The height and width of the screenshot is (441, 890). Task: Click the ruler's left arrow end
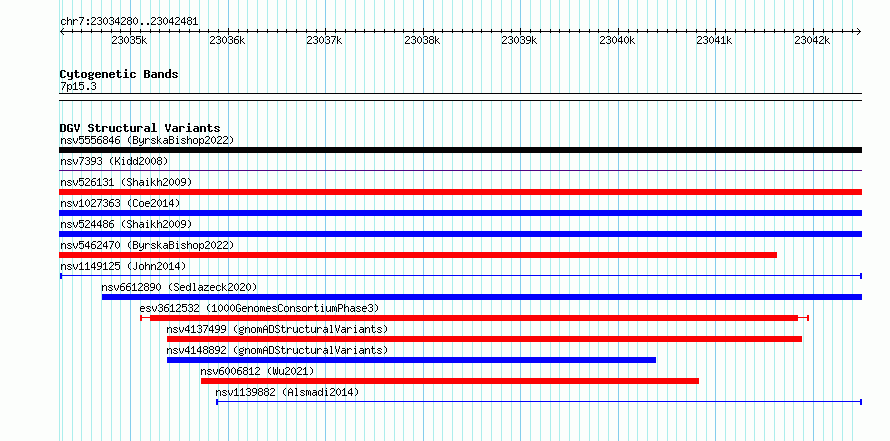(x=62, y=32)
